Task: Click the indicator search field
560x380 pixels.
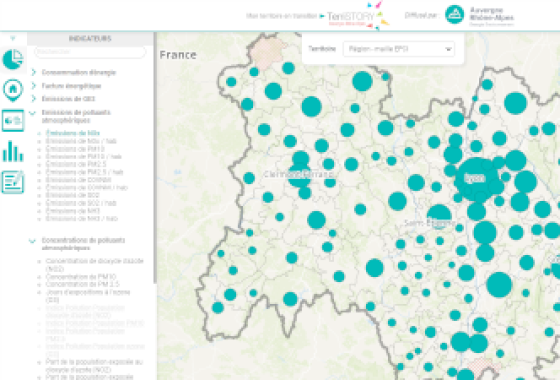Action: [90, 52]
